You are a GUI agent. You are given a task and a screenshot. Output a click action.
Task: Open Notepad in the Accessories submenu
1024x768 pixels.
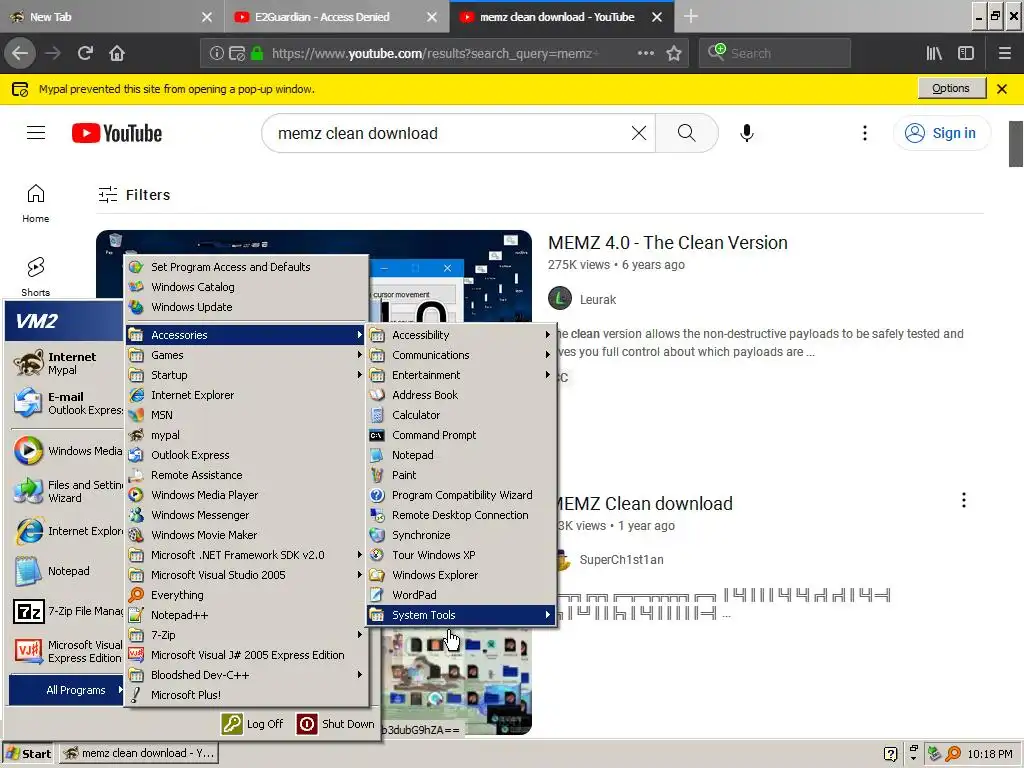(x=412, y=455)
